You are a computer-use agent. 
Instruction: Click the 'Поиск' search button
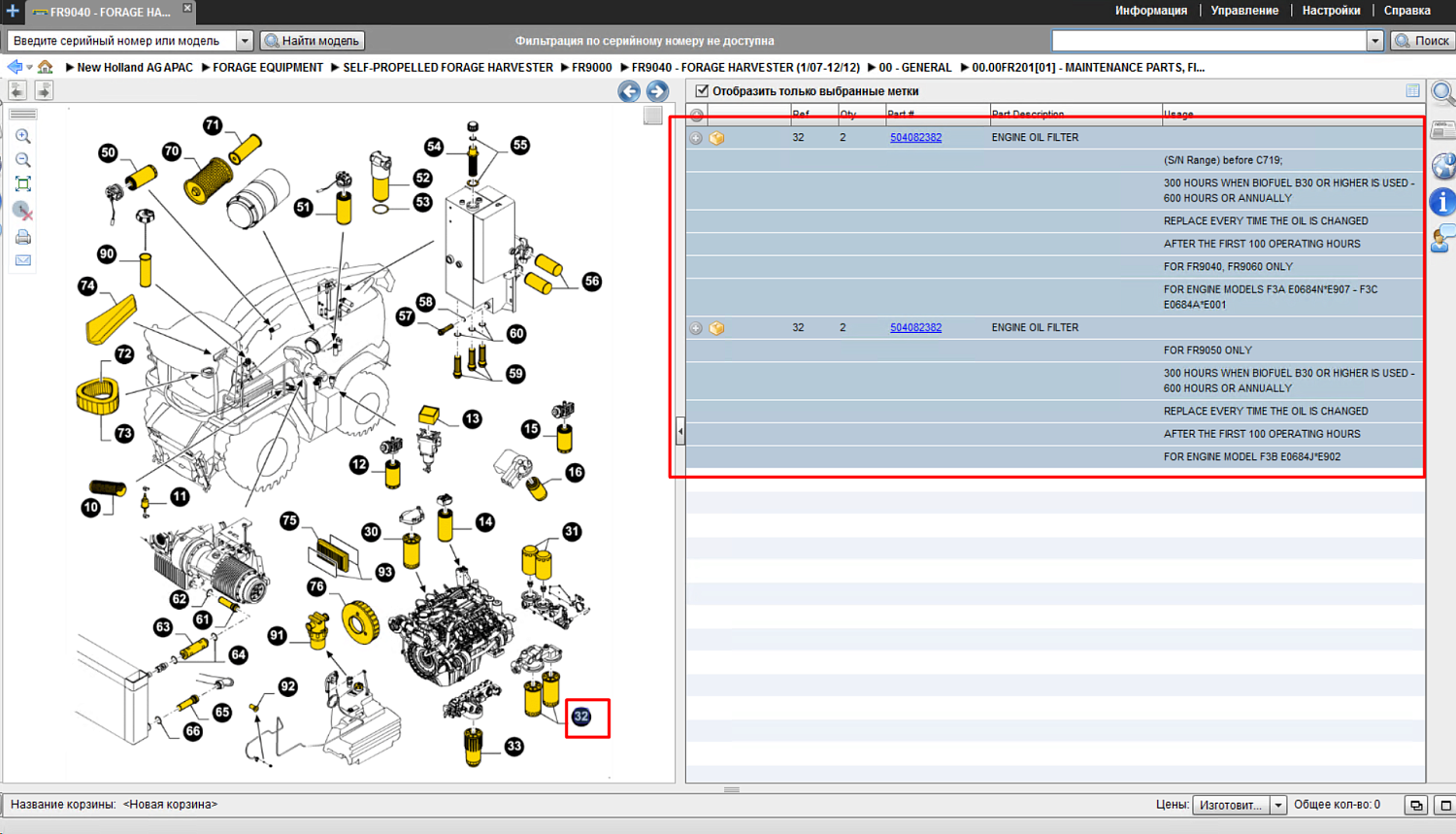tap(1422, 41)
